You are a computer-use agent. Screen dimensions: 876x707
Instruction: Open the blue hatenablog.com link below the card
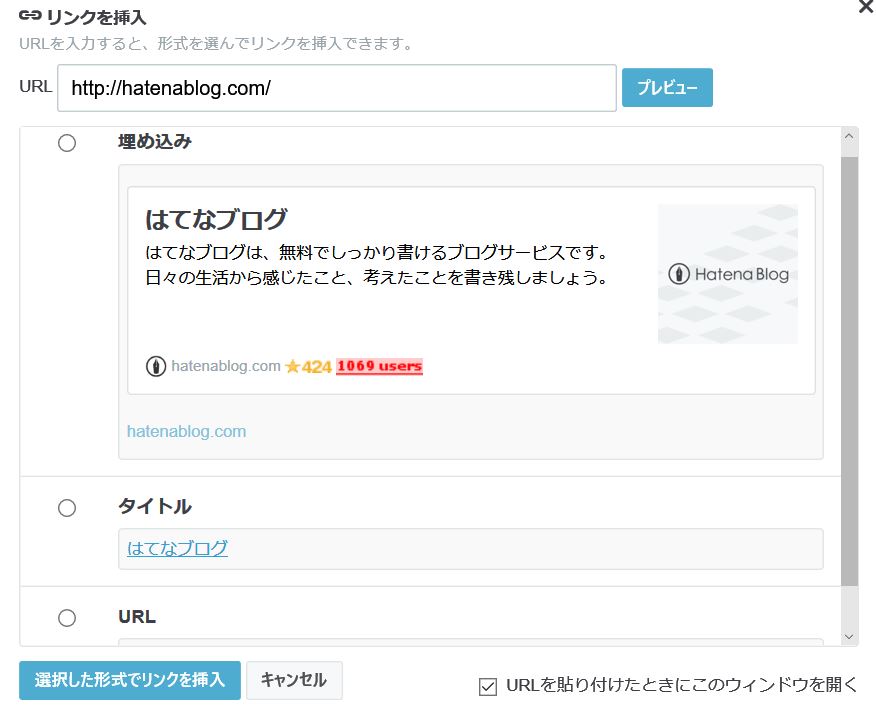coord(187,431)
